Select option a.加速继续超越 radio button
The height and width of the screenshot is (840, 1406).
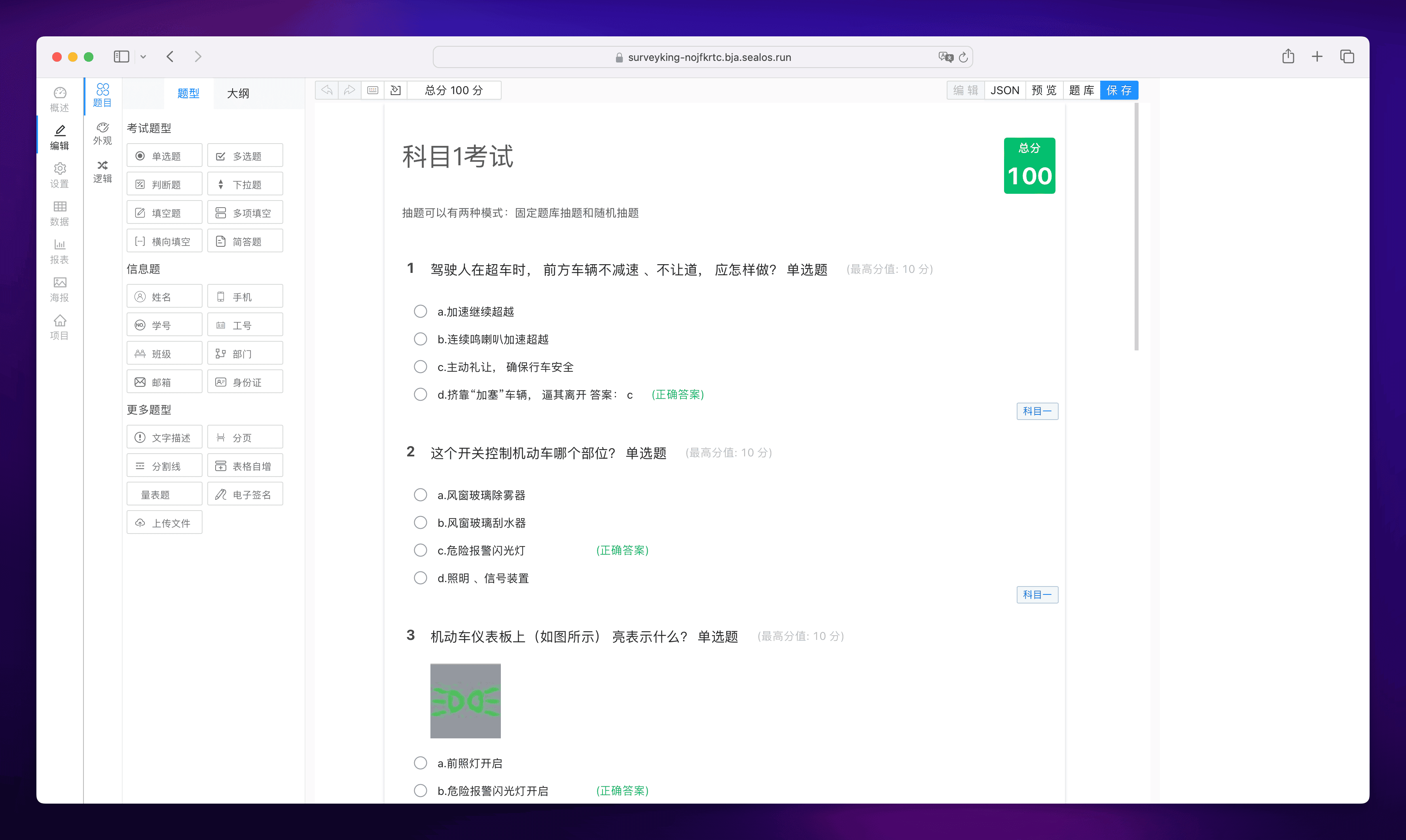[420, 311]
